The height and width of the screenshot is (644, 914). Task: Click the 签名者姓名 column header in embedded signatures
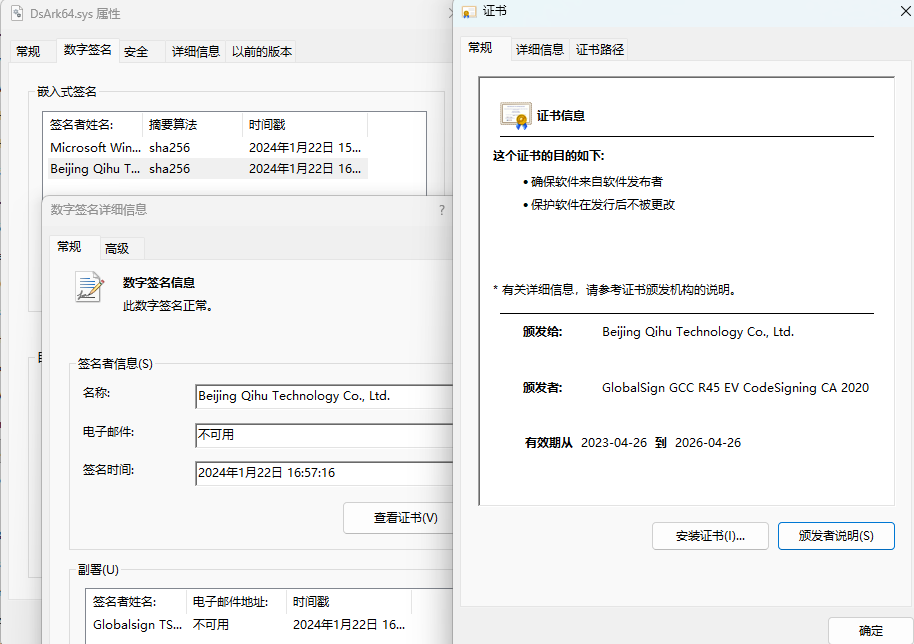(93, 125)
